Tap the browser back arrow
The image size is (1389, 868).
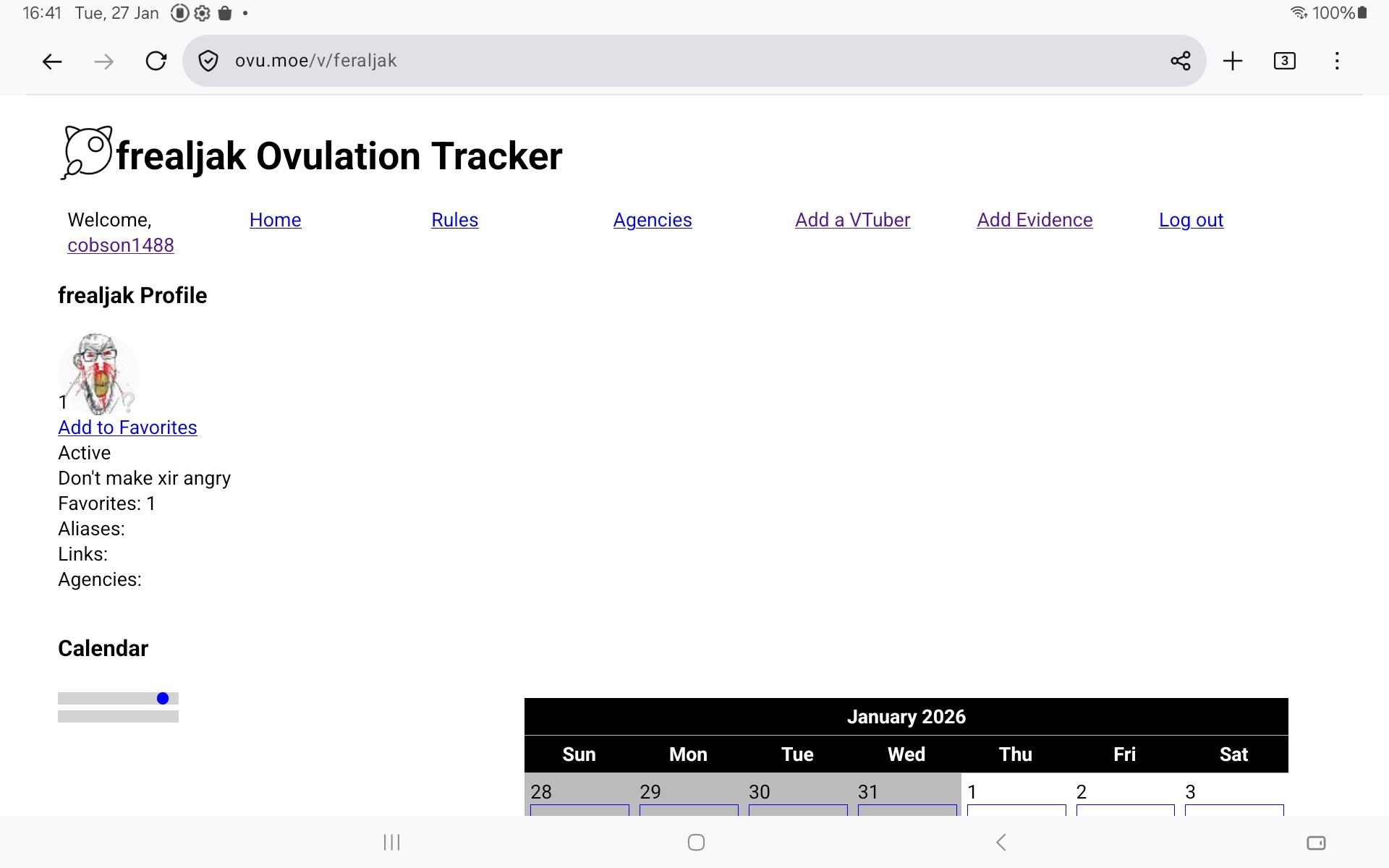[52, 61]
